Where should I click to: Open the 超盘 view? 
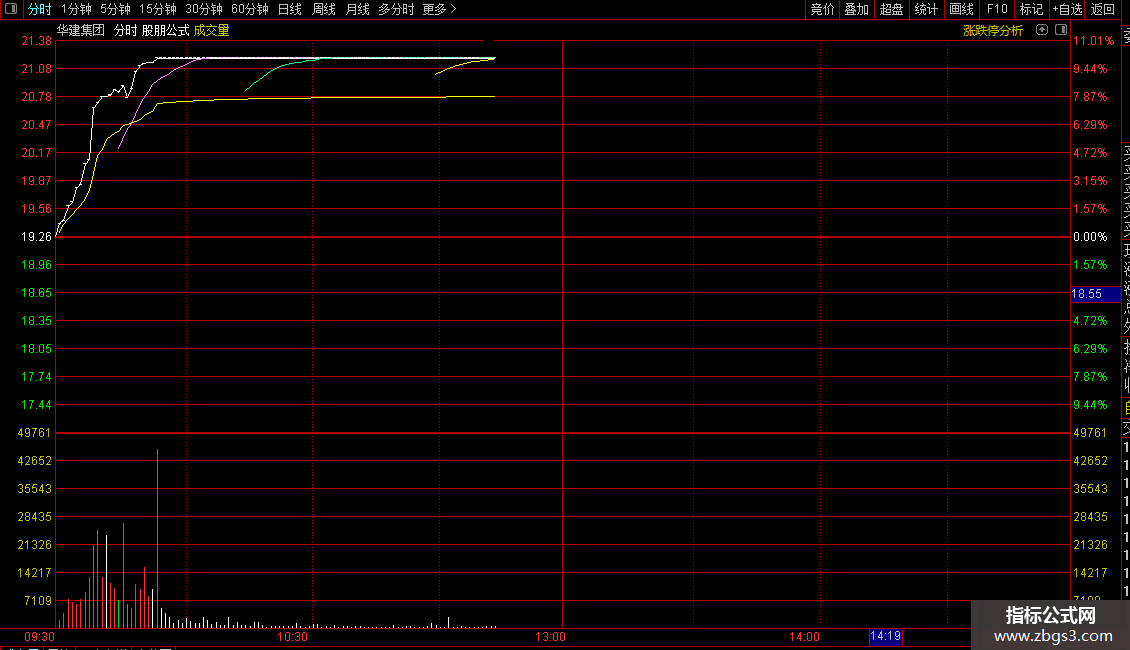tap(891, 9)
